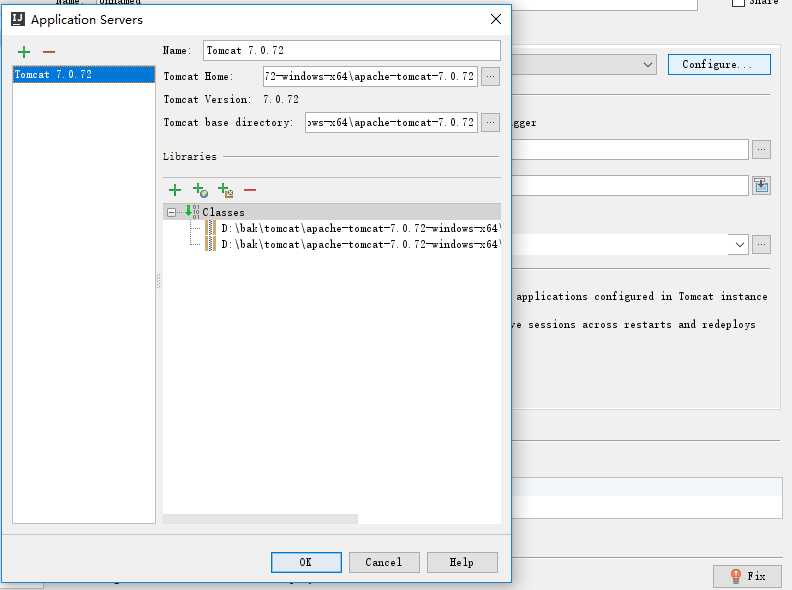
Task: Edit the server Name field
Action: point(352,51)
